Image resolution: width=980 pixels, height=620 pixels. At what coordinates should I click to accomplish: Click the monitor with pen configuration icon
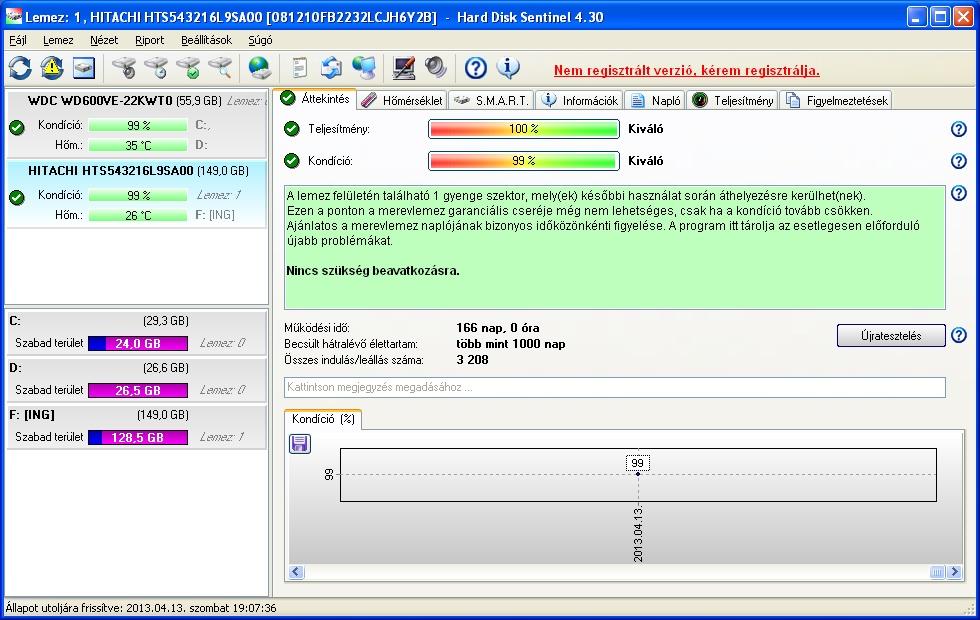pyautogui.click(x=404, y=68)
